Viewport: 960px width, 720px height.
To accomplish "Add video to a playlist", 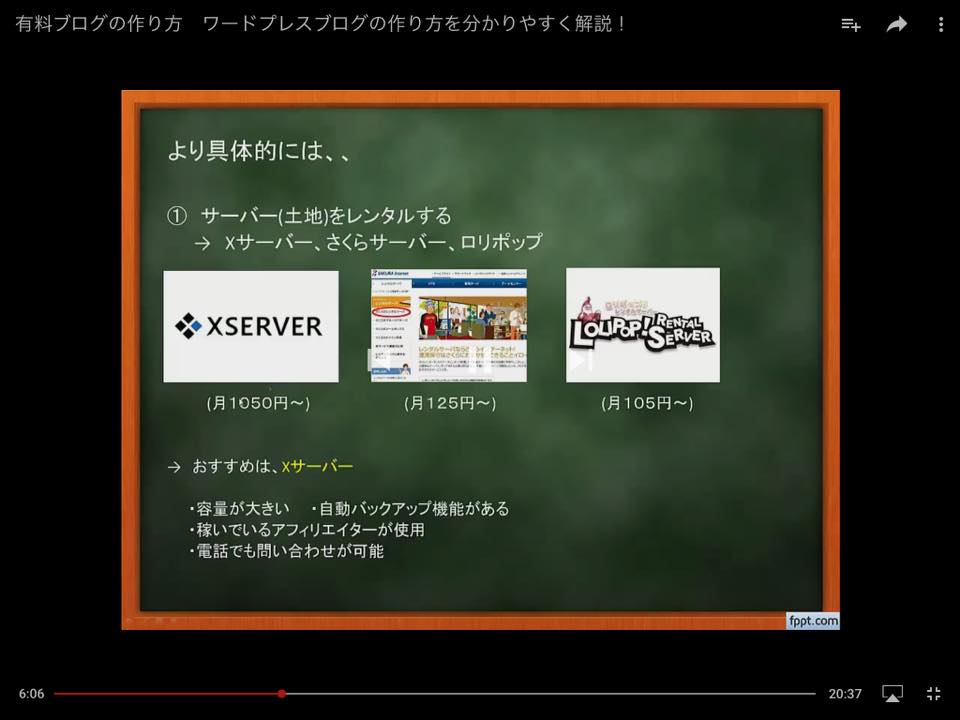I will 851,25.
